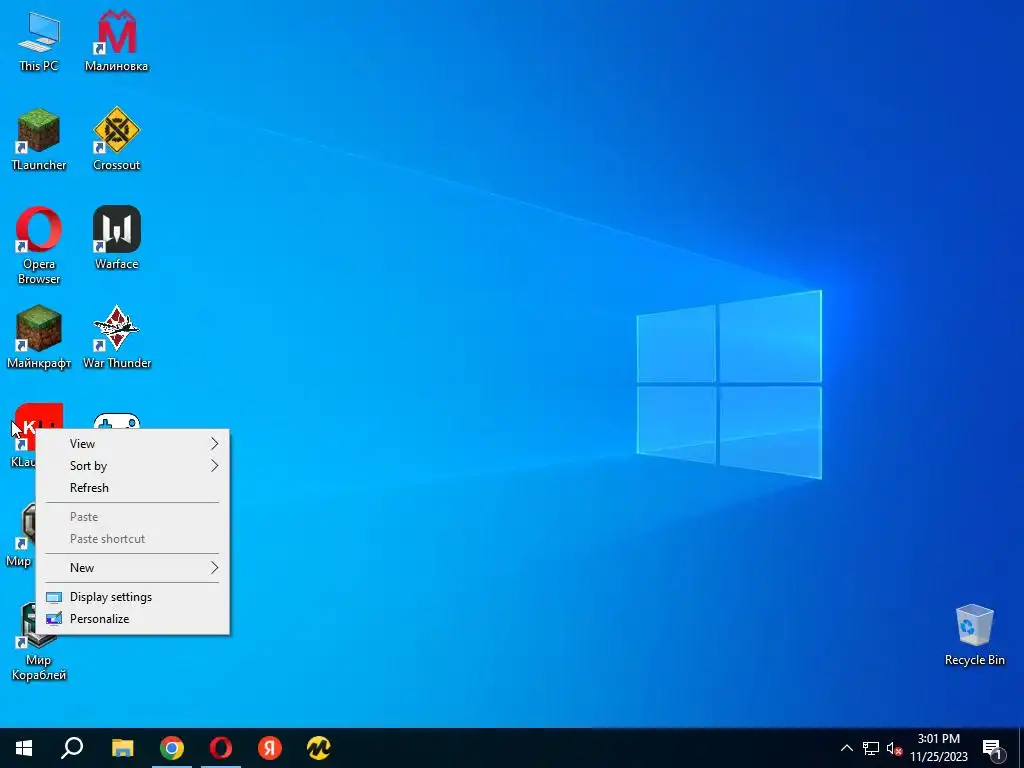
Task: Select the red KLauncher icon
Action: pos(25,418)
